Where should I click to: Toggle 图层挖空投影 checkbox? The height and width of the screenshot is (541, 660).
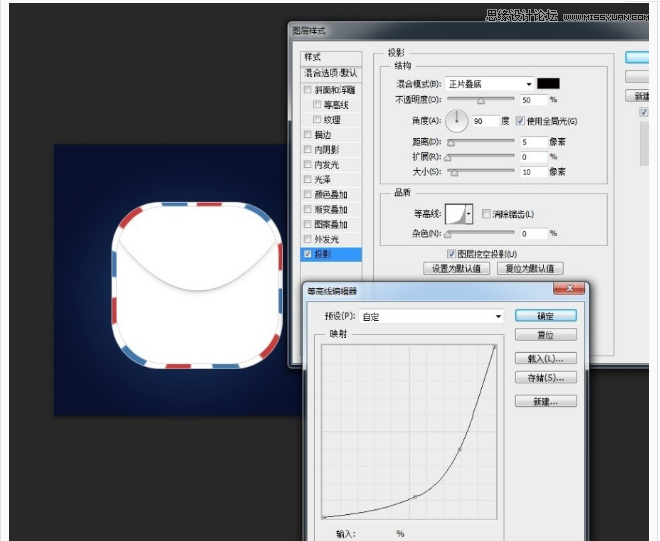coord(451,254)
